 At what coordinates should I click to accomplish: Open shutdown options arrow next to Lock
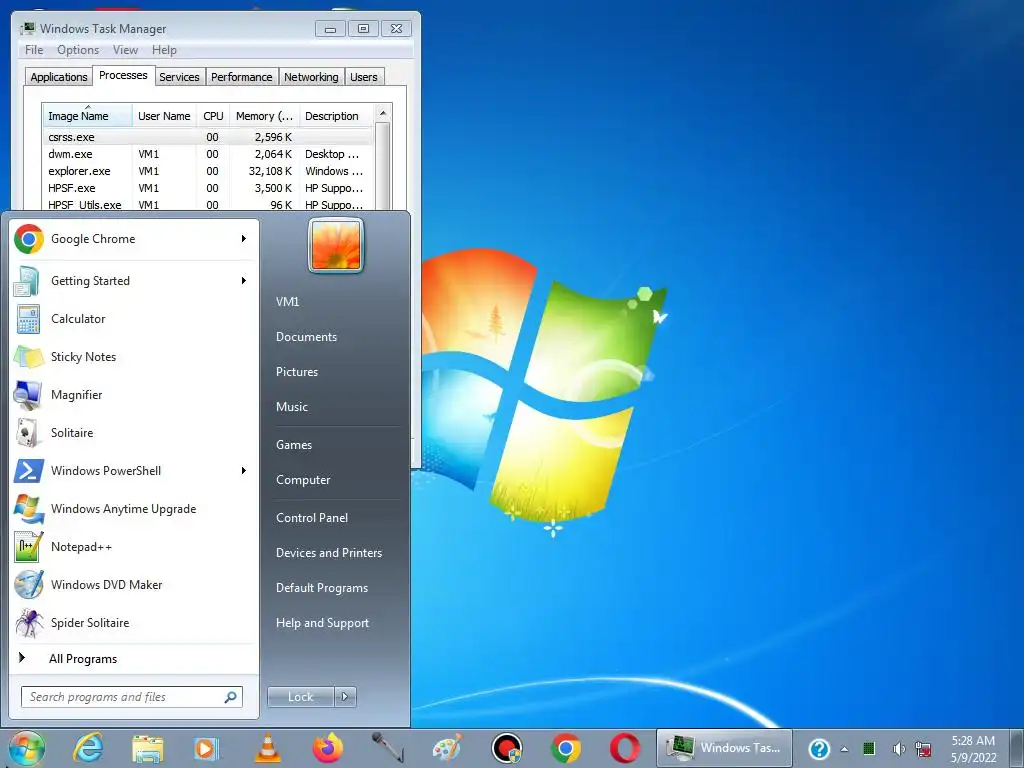pos(345,697)
